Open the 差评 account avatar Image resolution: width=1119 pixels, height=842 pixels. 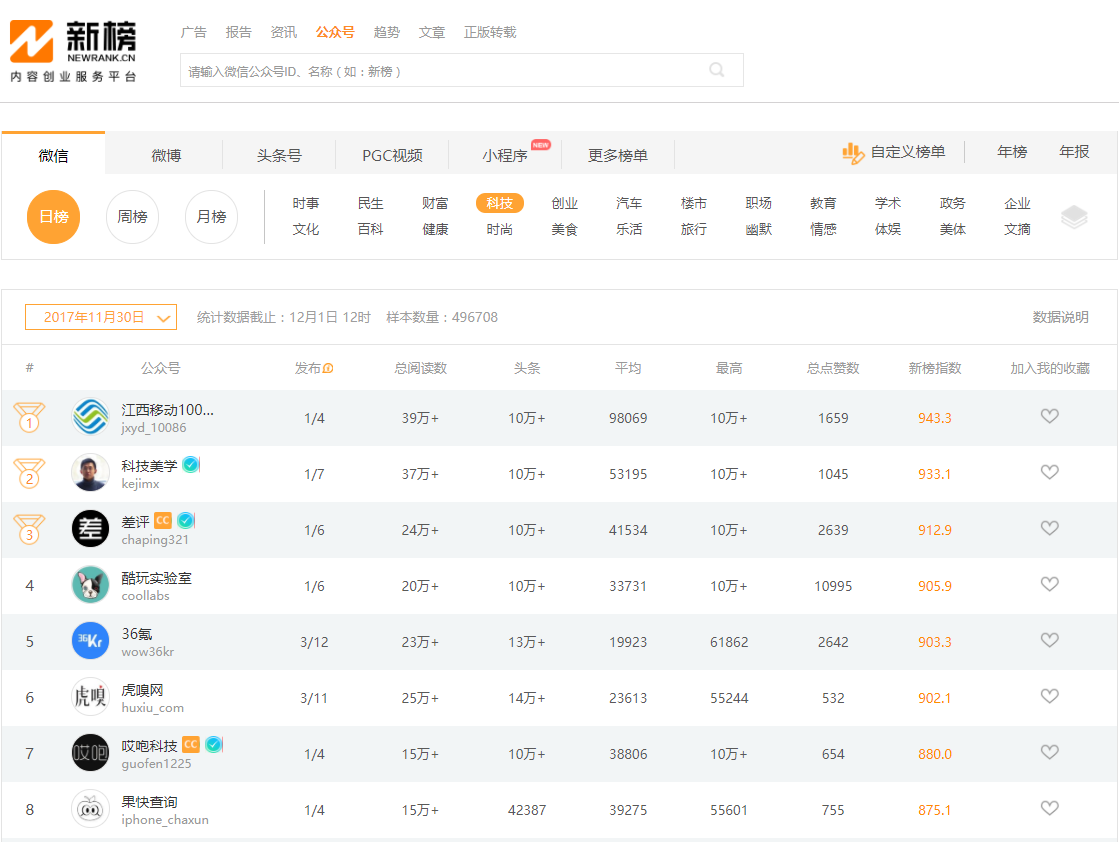(91, 529)
